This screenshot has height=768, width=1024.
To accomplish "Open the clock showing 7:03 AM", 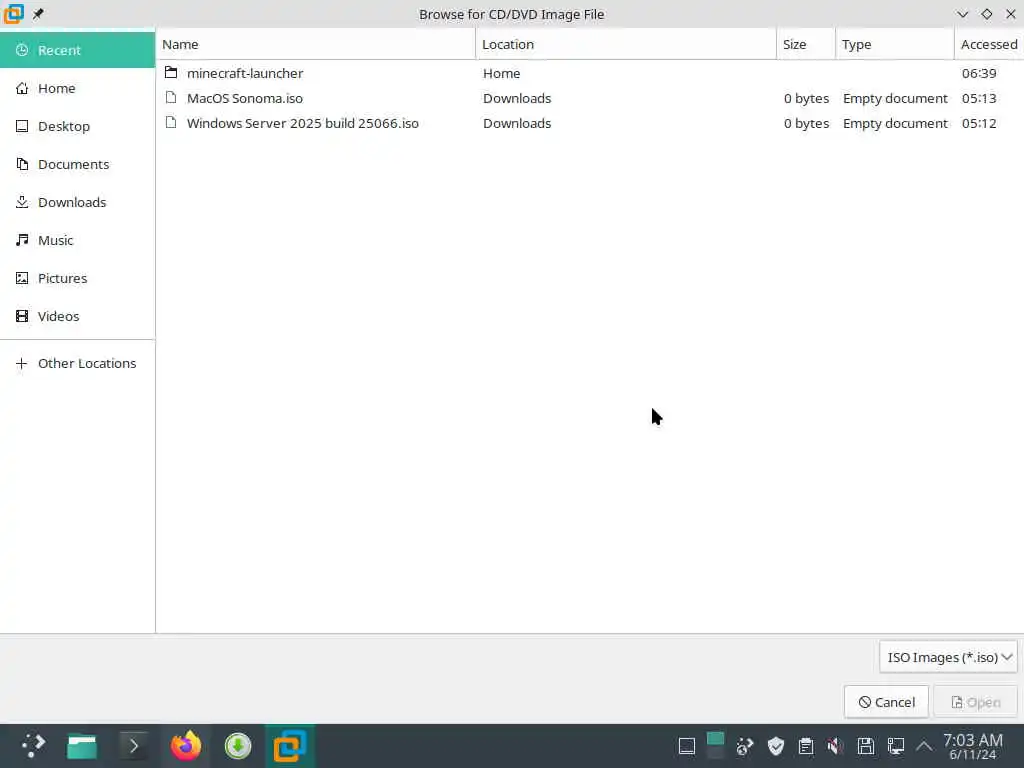I will coord(973,746).
